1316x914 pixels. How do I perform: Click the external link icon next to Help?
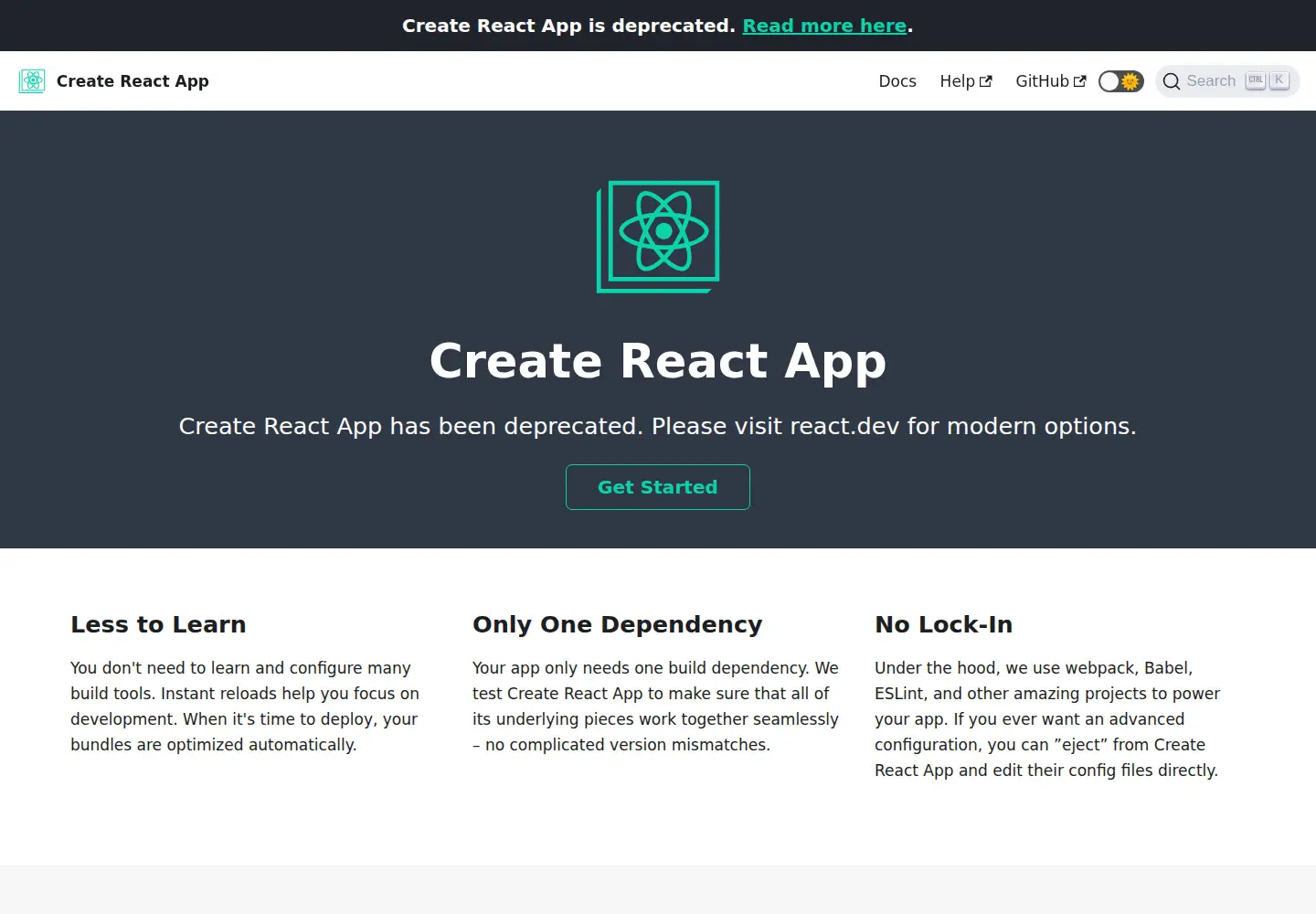coord(986,81)
